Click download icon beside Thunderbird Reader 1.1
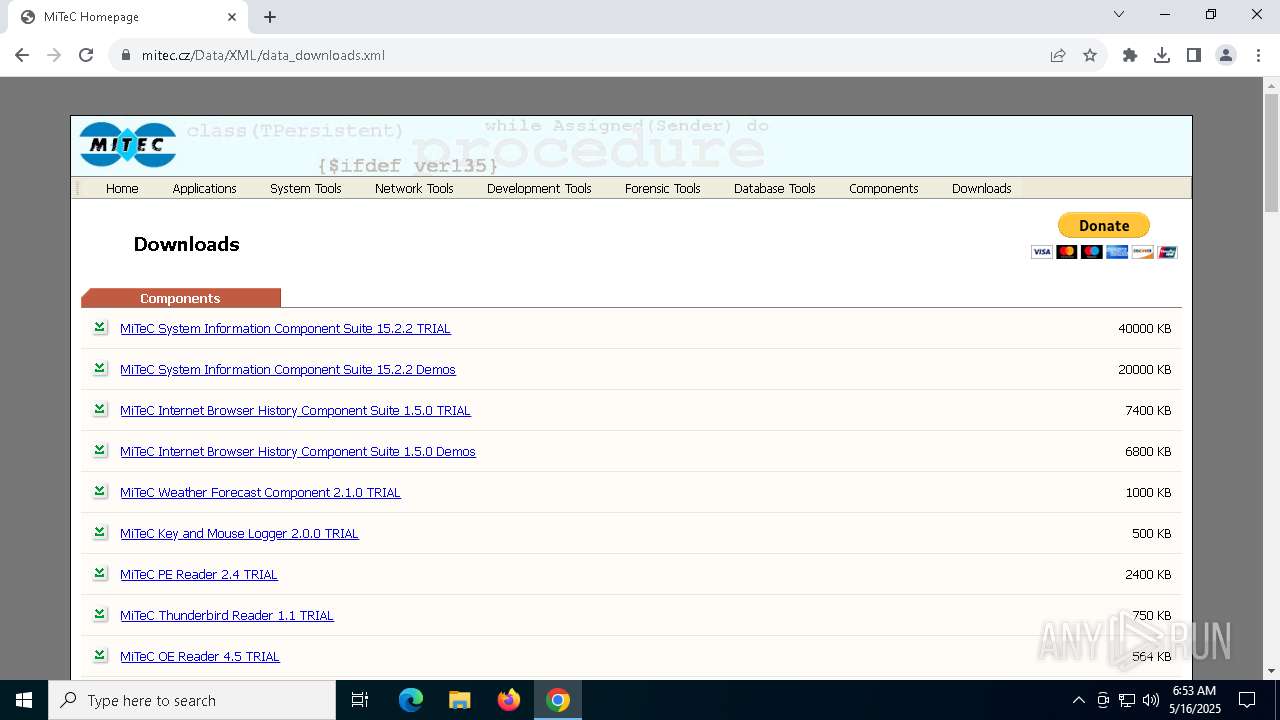Viewport: 1280px width, 720px height. (100, 614)
